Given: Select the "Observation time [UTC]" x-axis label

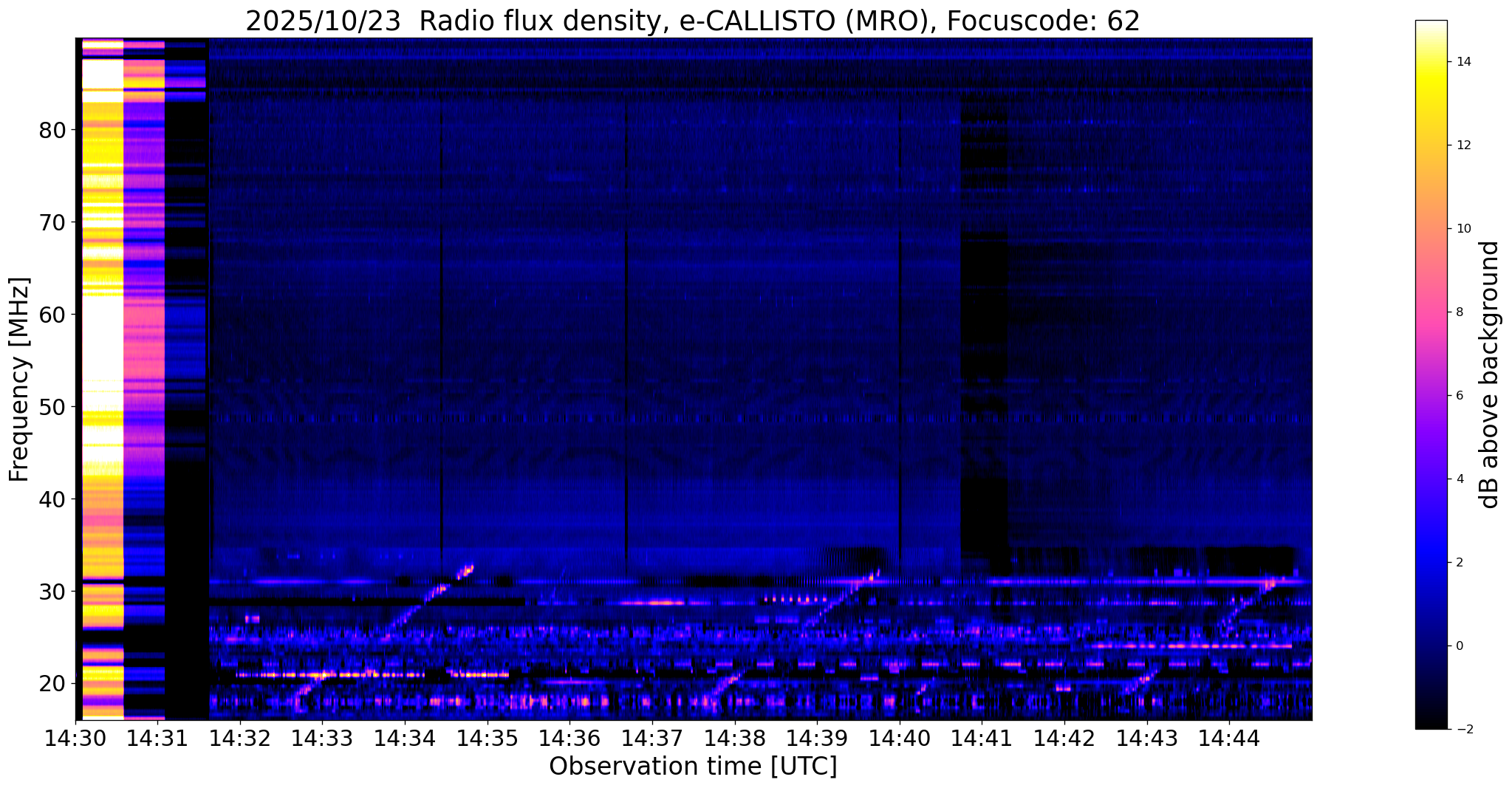Looking at the screenshot, I should (693, 767).
